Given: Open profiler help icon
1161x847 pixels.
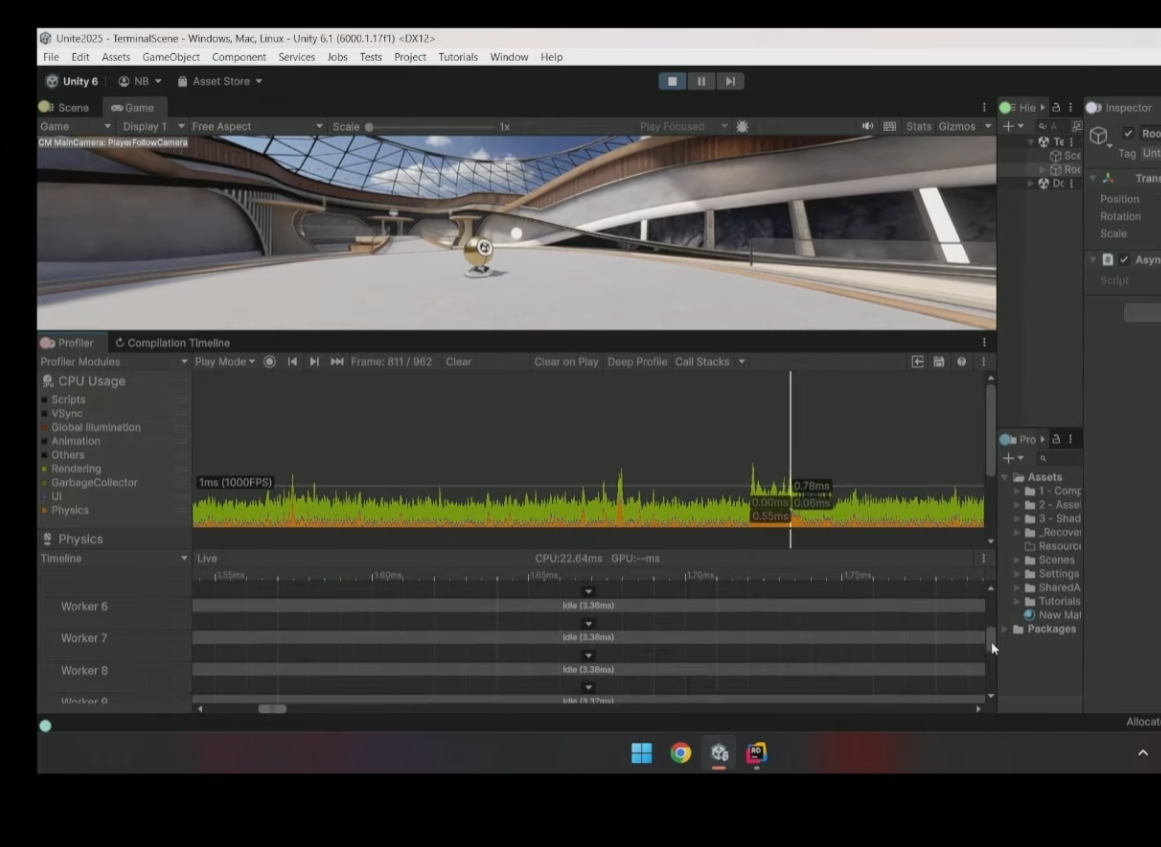Looking at the screenshot, I should coord(961,361).
